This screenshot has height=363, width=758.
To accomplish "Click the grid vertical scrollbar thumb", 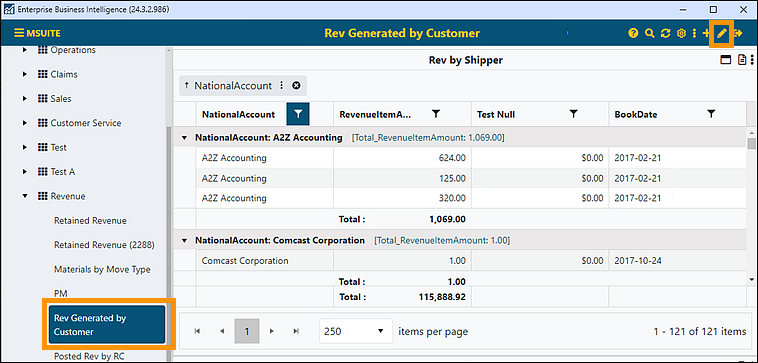I will coord(751,144).
